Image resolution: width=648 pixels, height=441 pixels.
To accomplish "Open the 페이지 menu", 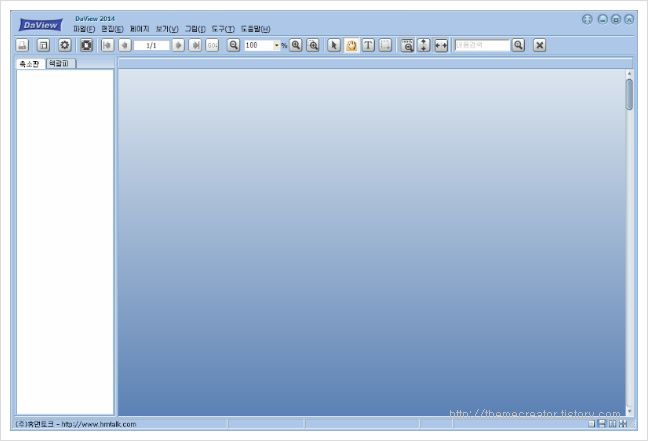I will pyautogui.click(x=139, y=29).
